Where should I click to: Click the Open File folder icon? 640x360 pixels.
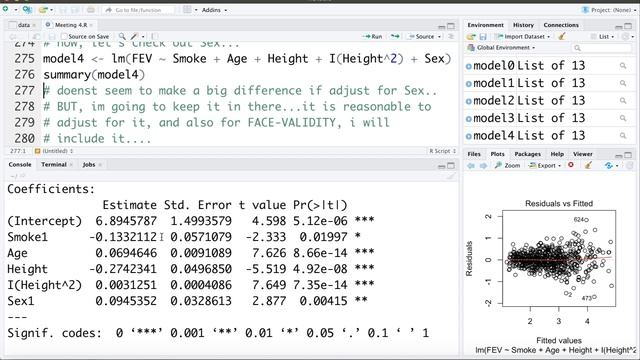[x=42, y=9]
